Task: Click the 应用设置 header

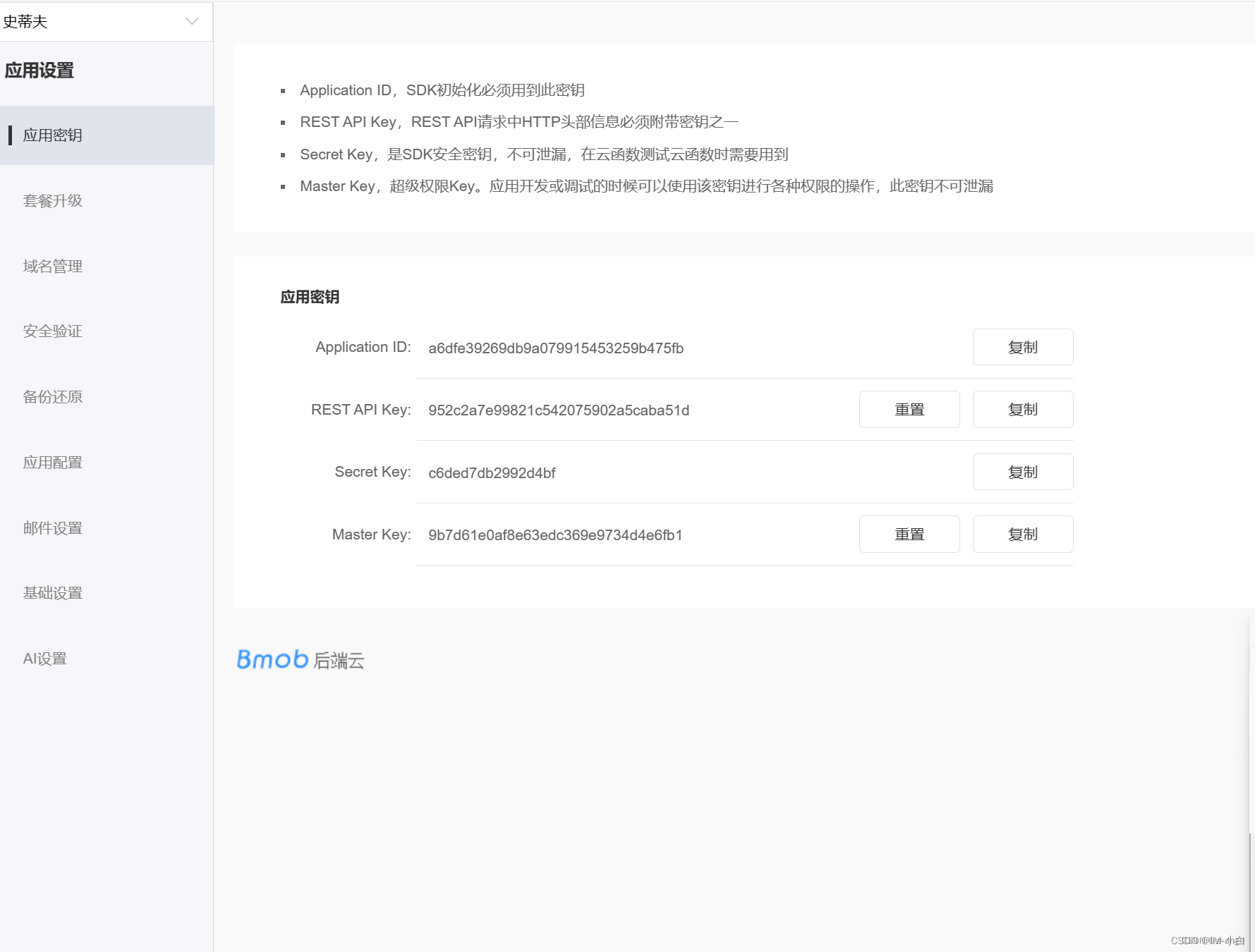Action: [x=38, y=71]
